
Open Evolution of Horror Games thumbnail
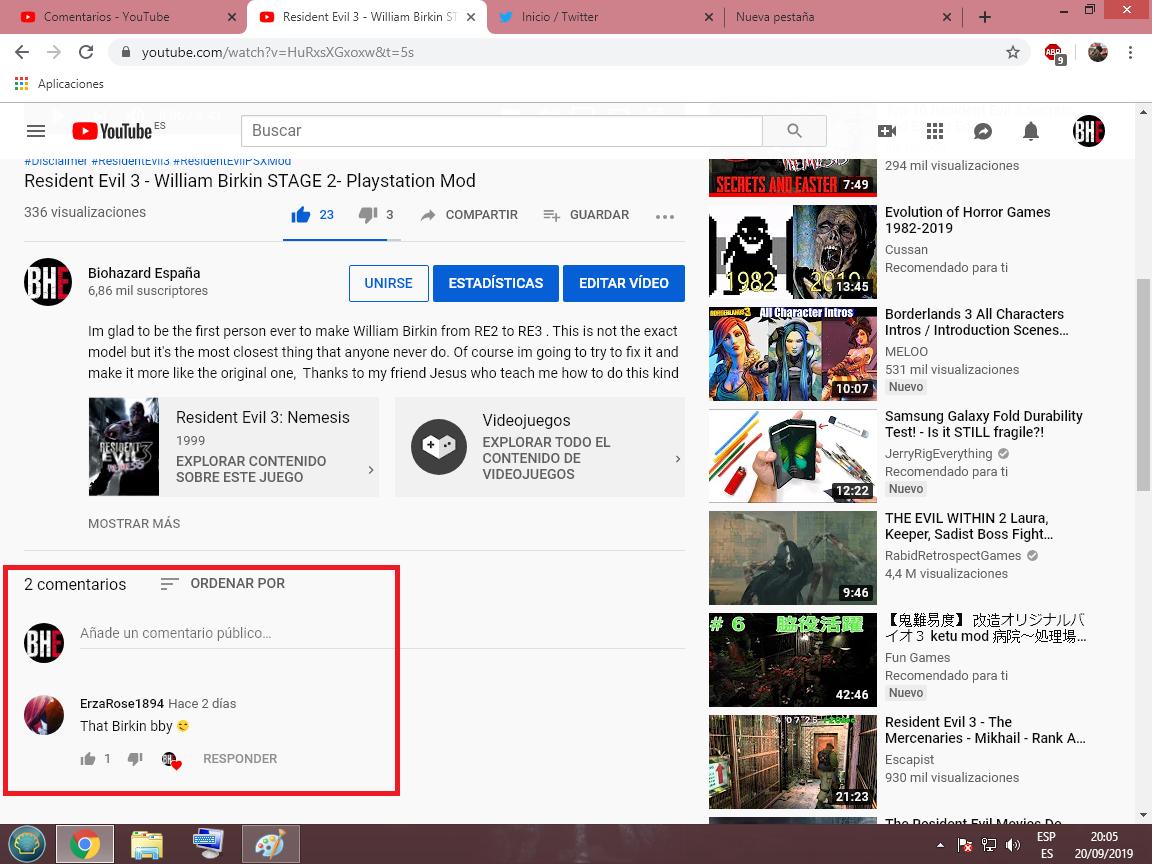click(x=793, y=251)
